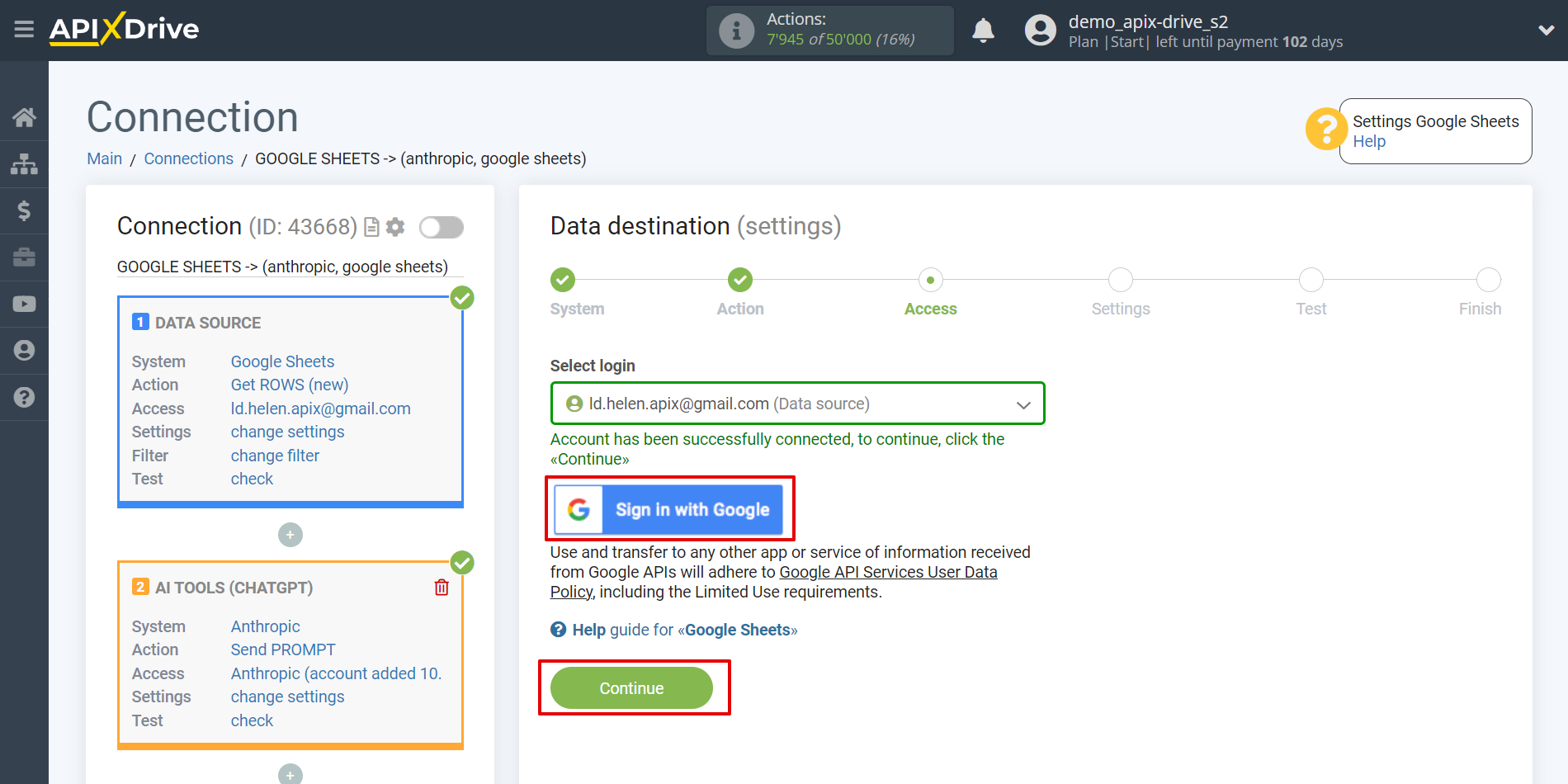Open Get ROWS (new) action link

click(x=290, y=385)
